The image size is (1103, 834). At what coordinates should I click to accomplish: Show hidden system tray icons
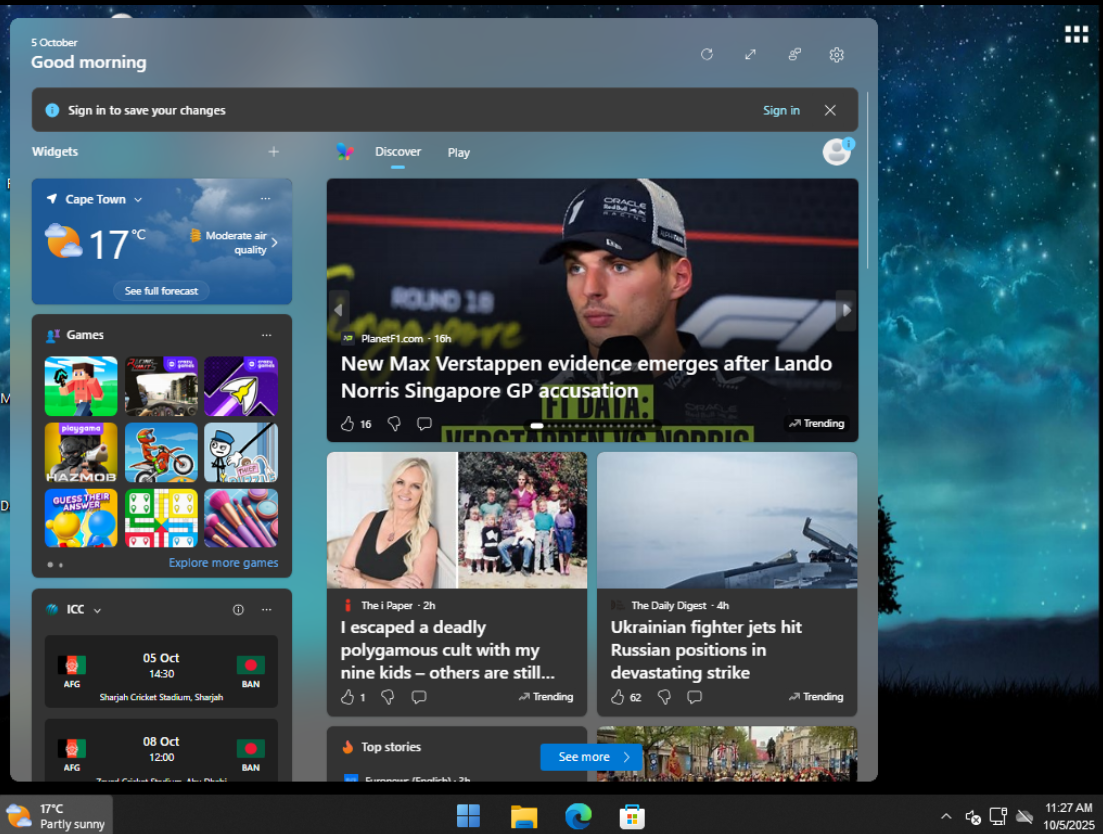[946, 816]
